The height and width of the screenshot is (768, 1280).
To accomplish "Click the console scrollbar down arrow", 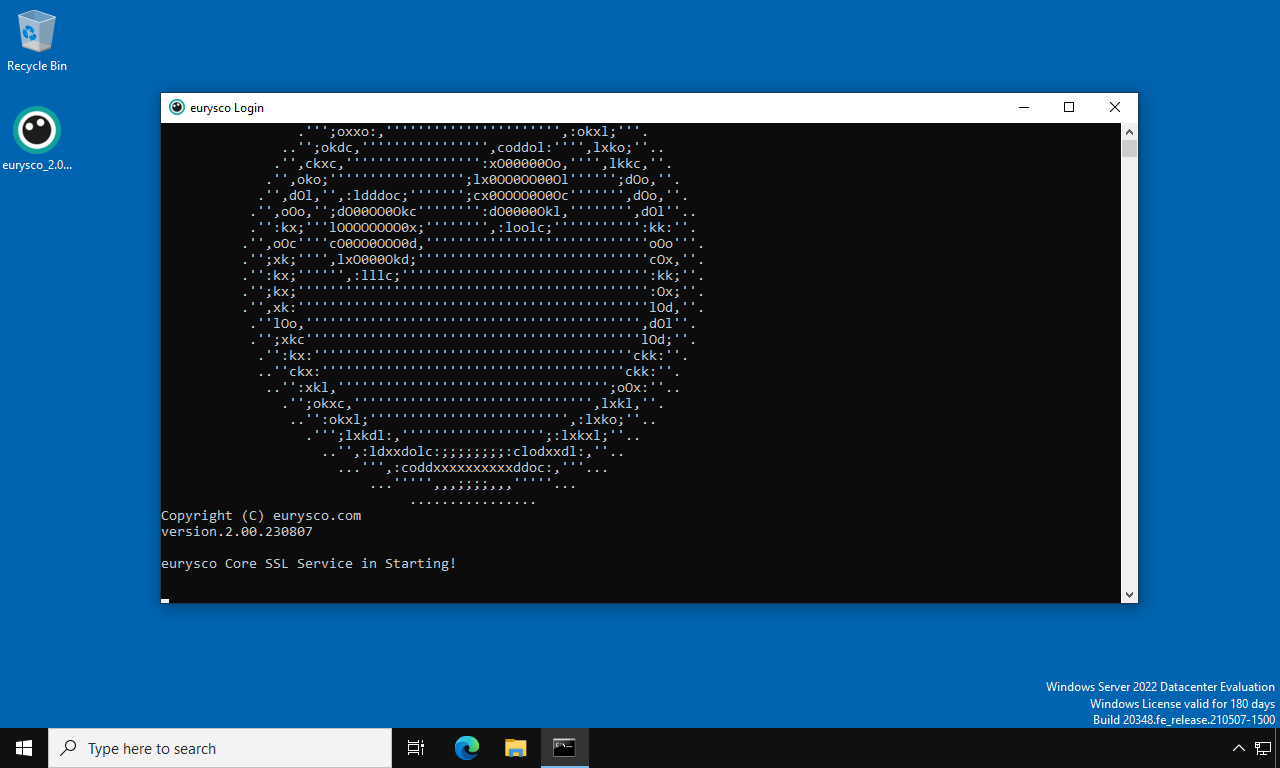I will tap(1129, 594).
